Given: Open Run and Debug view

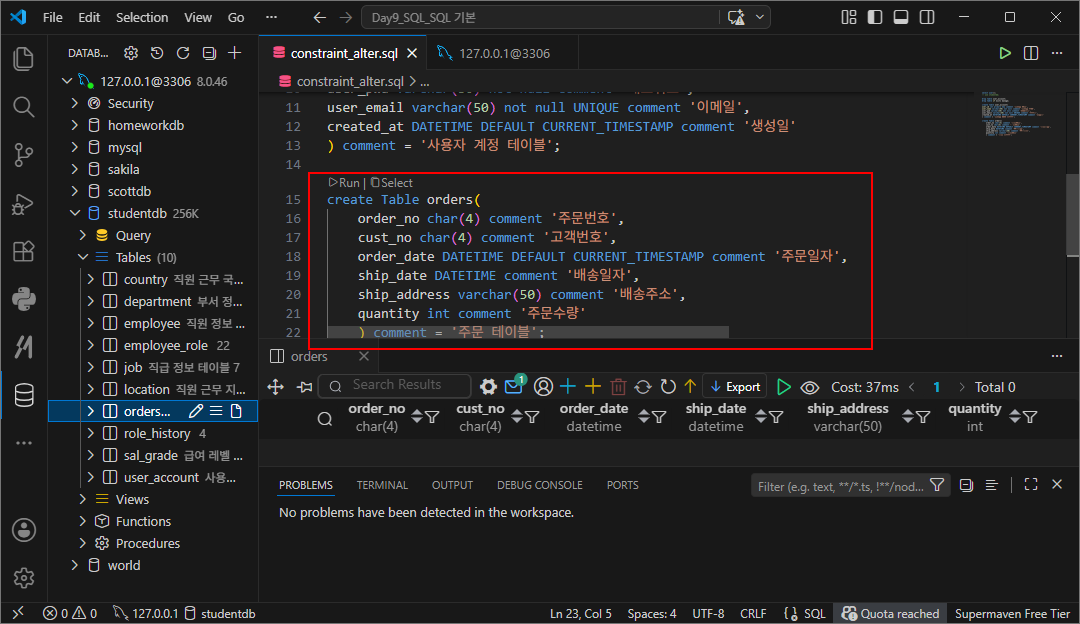Looking at the screenshot, I should [x=23, y=204].
